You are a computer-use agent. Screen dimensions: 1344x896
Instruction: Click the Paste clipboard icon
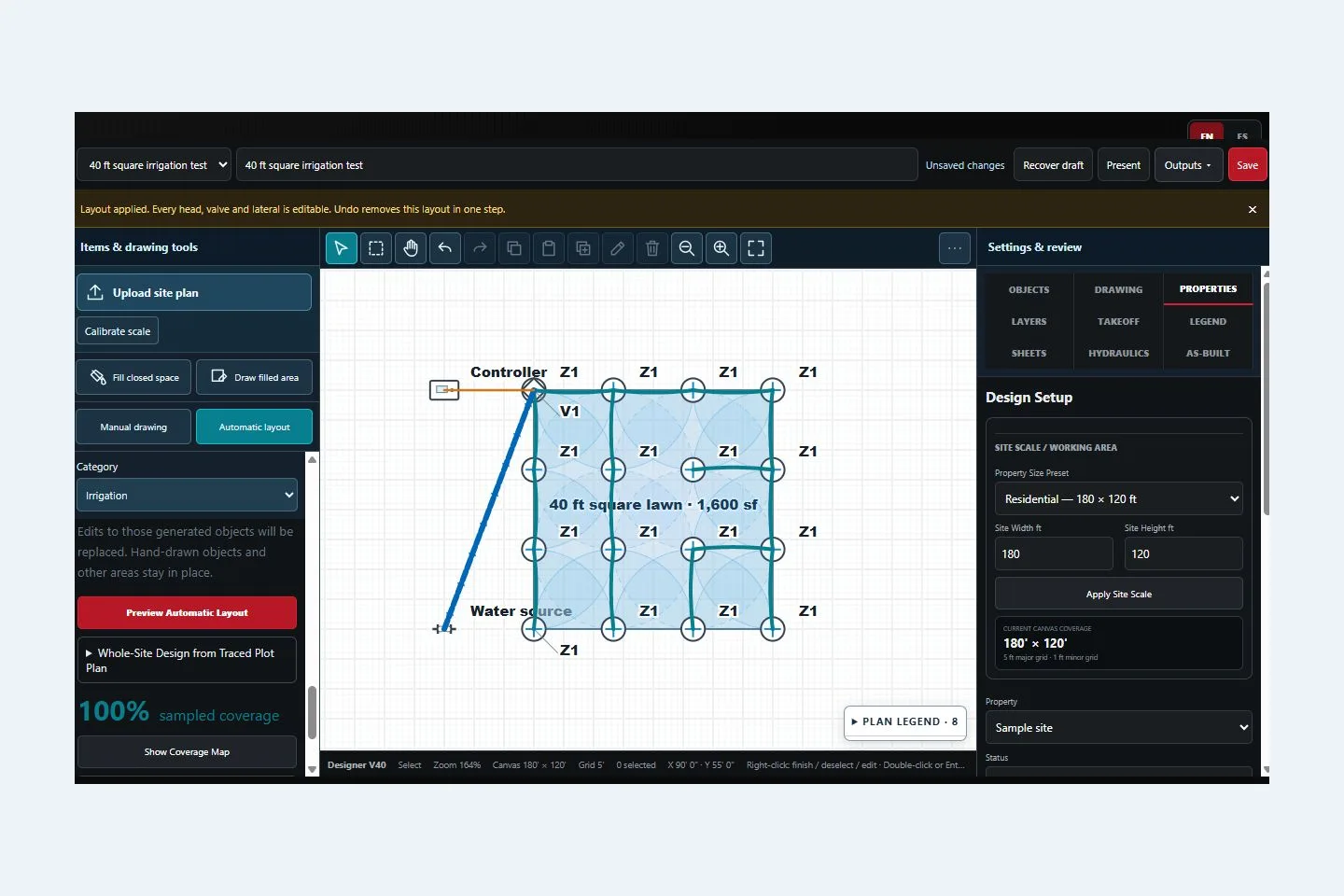pyautogui.click(x=549, y=248)
